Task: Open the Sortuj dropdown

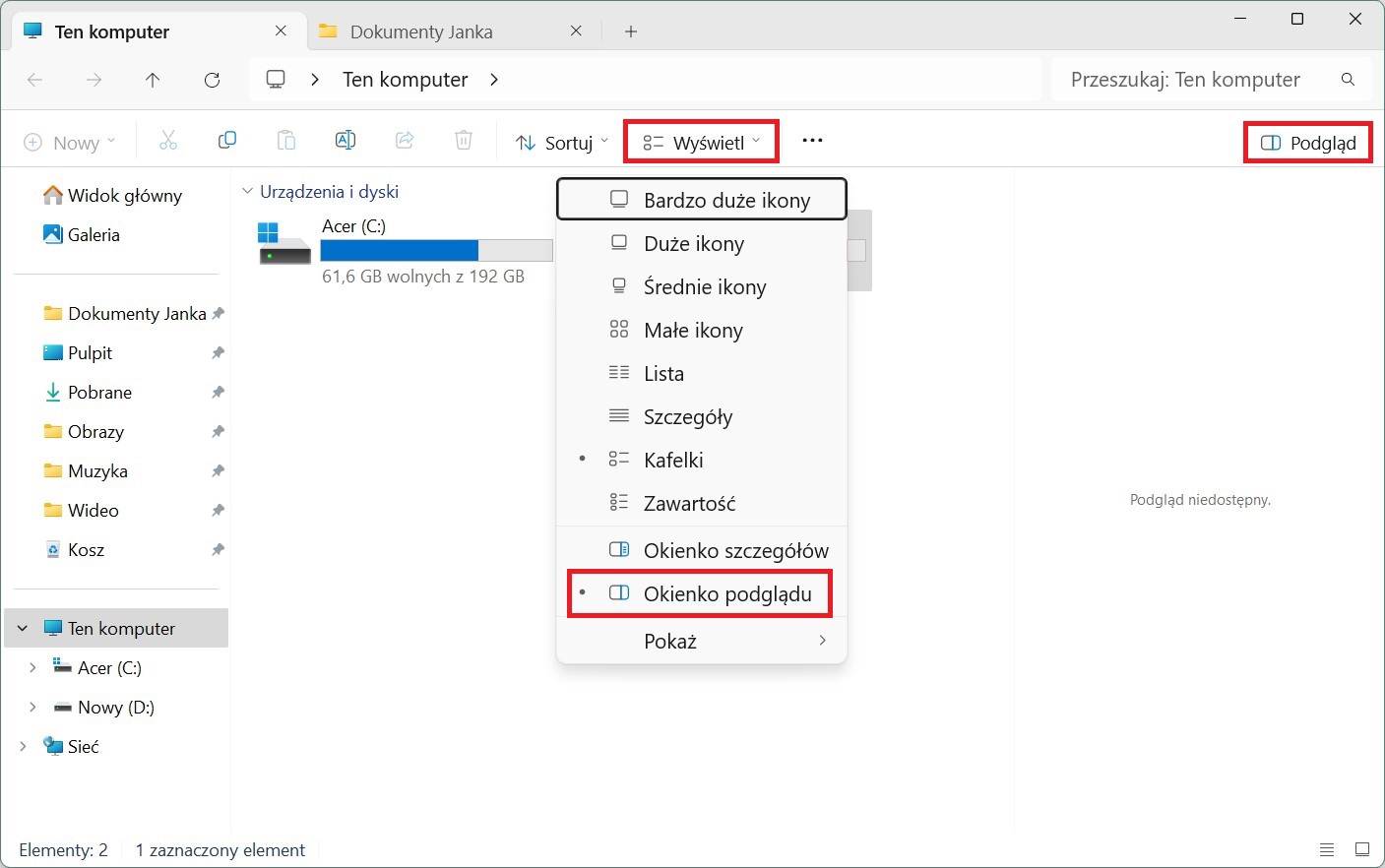Action: 561,143
